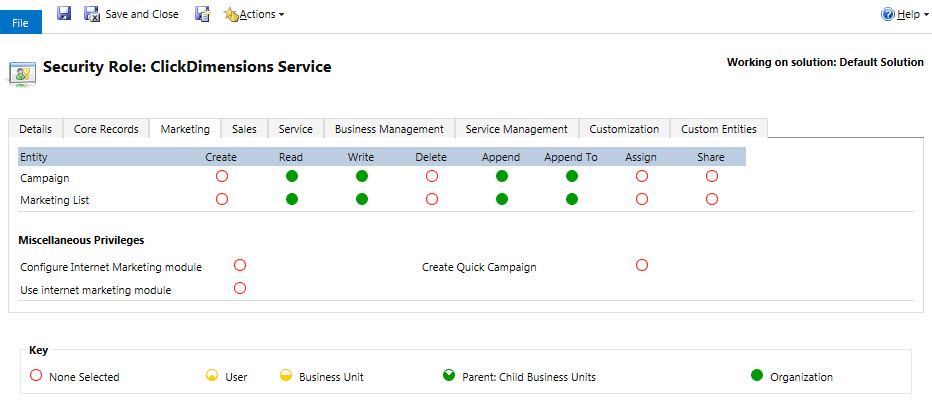Click the Write column header
This screenshot has width=932, height=406.
tap(361, 158)
